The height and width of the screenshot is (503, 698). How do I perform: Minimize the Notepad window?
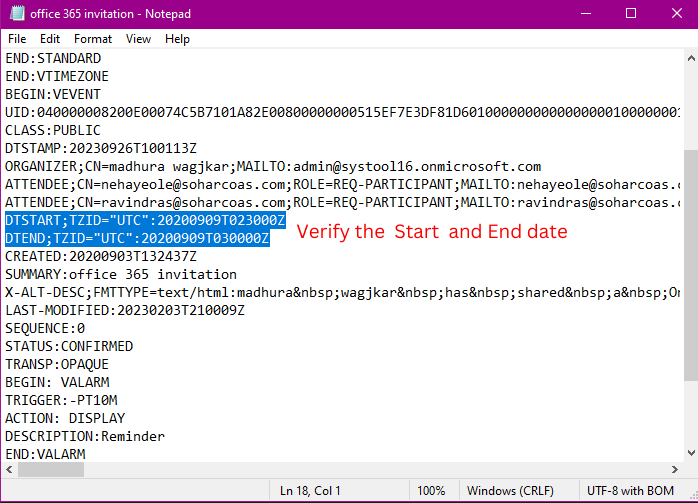point(586,13)
